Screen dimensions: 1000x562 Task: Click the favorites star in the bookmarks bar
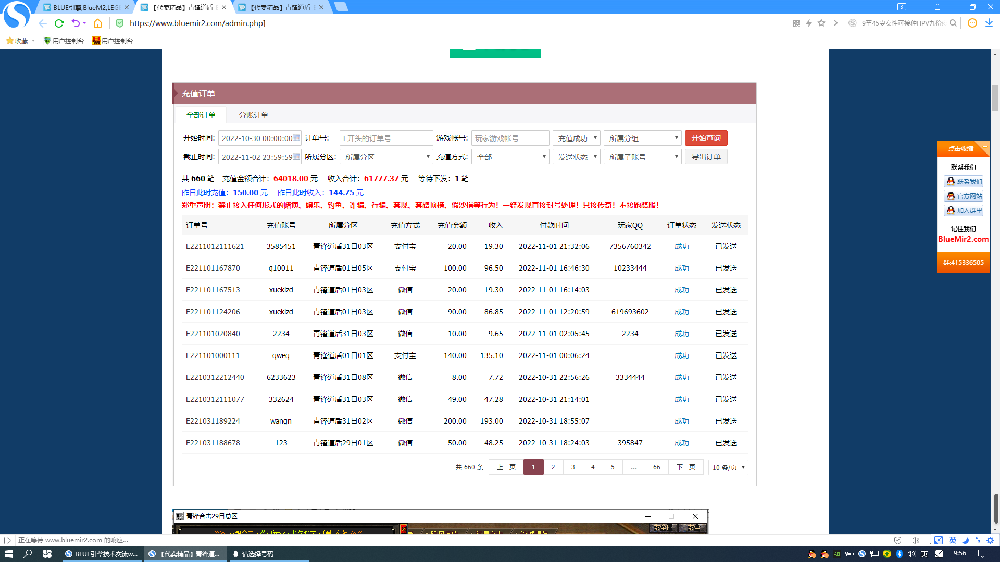point(10,41)
